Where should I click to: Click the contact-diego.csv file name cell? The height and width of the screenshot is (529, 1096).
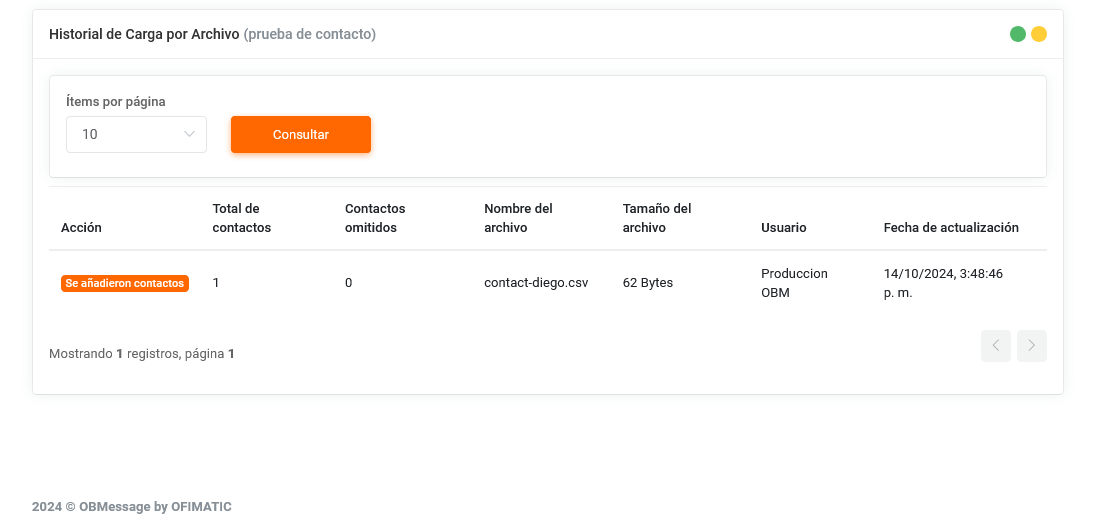[x=536, y=283]
